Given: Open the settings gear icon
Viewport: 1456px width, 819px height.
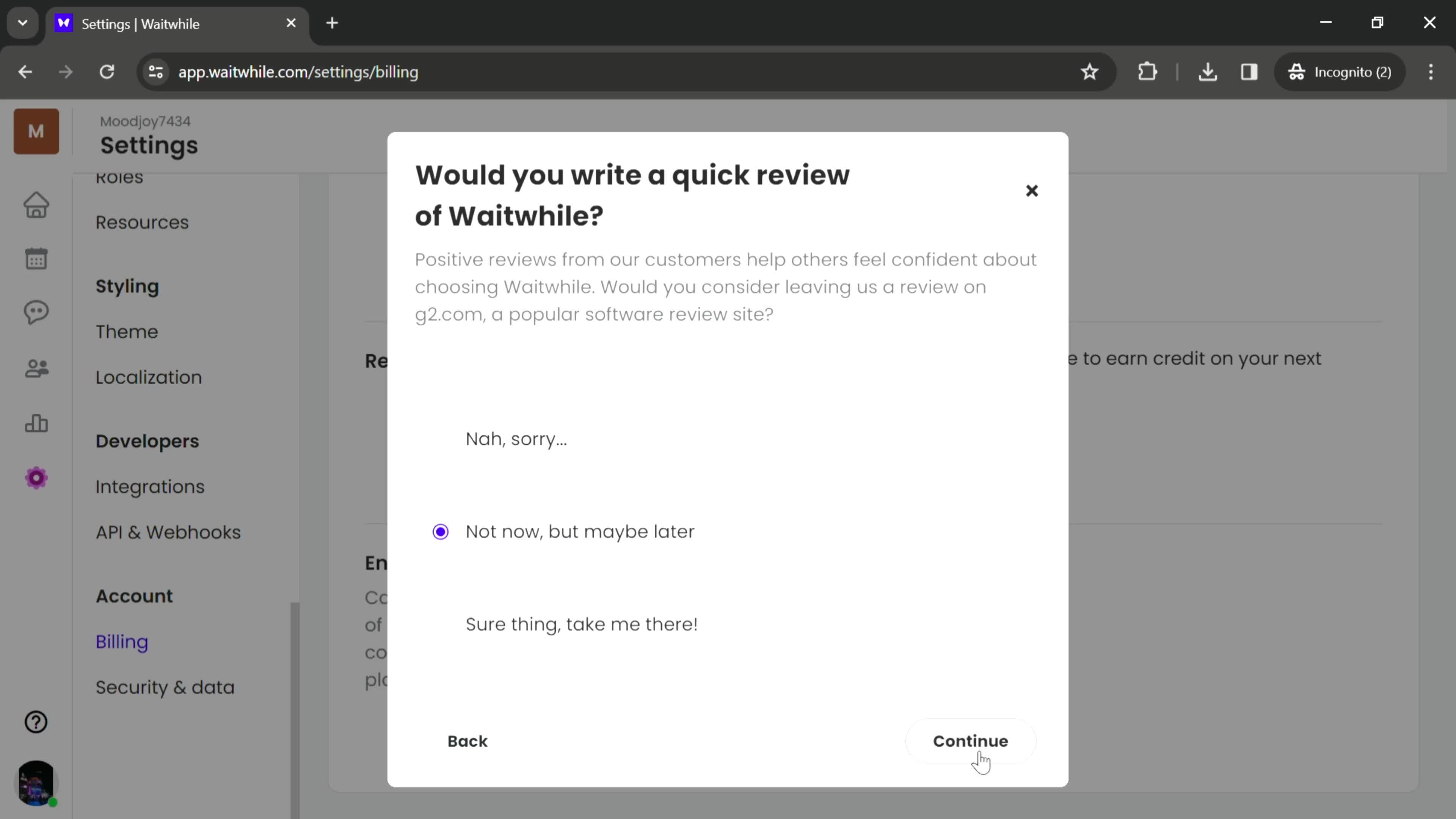Looking at the screenshot, I should point(36,478).
